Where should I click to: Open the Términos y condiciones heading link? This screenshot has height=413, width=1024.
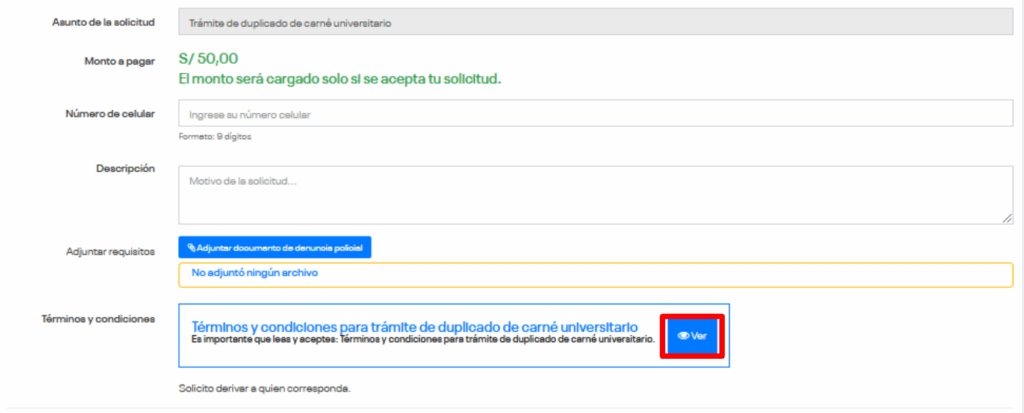414,326
